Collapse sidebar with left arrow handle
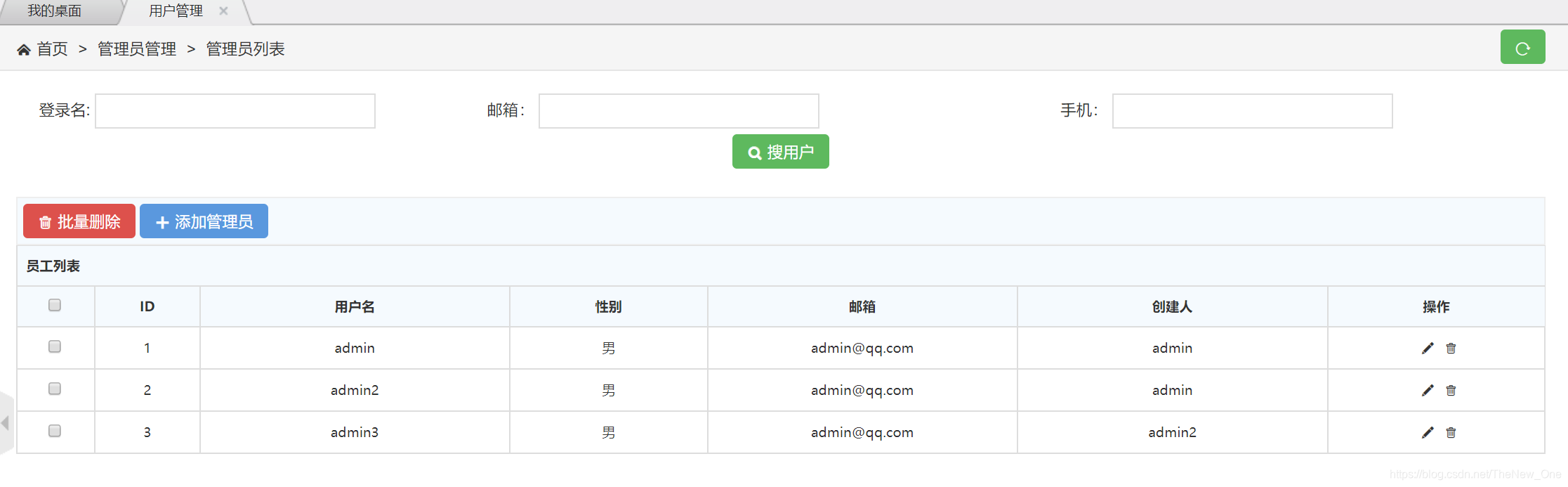 [6, 423]
